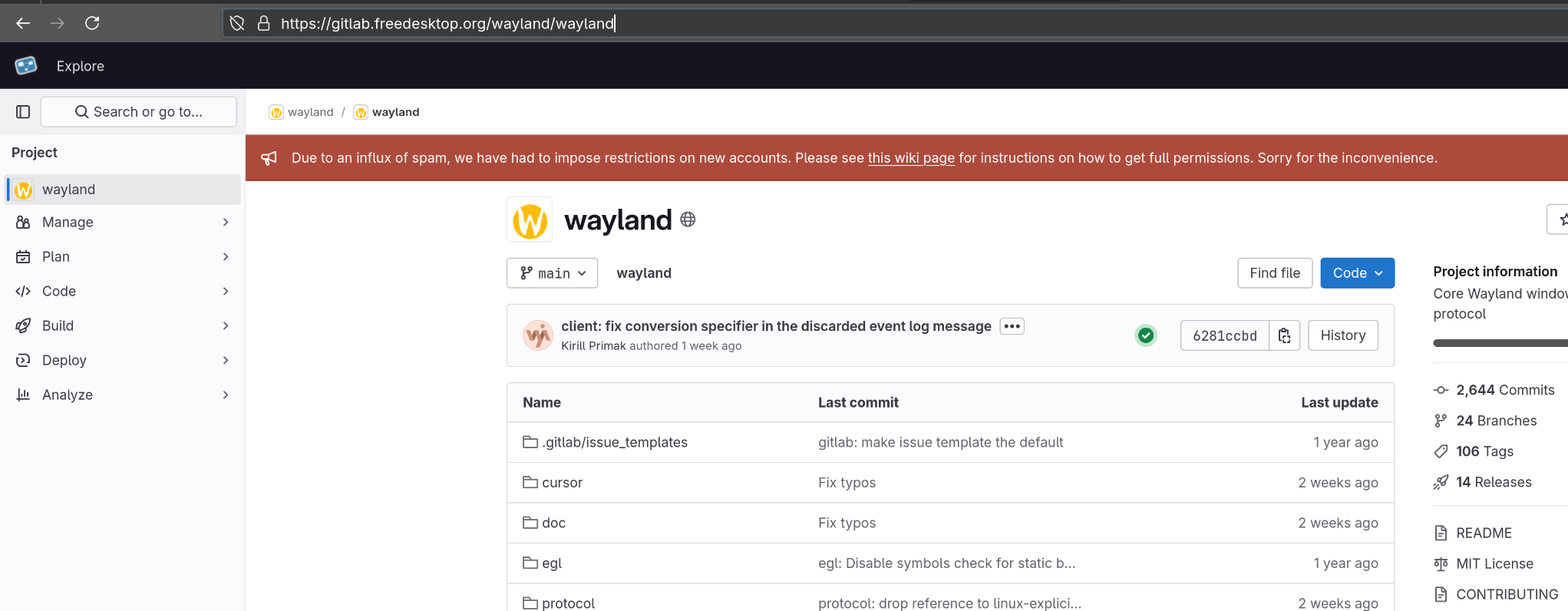Open 'gitlab: make issue template the default' commit

[940, 442]
